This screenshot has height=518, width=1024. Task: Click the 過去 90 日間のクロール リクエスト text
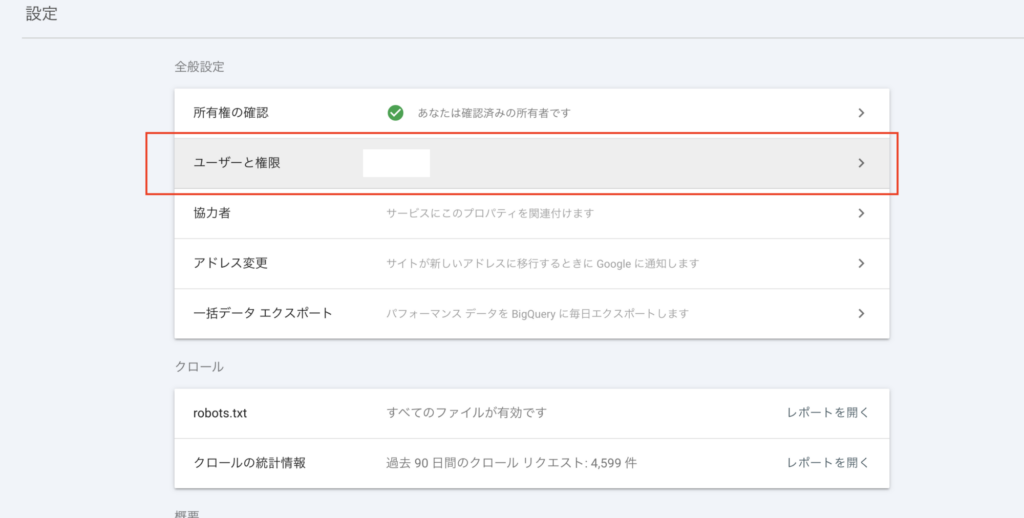click(x=512, y=462)
